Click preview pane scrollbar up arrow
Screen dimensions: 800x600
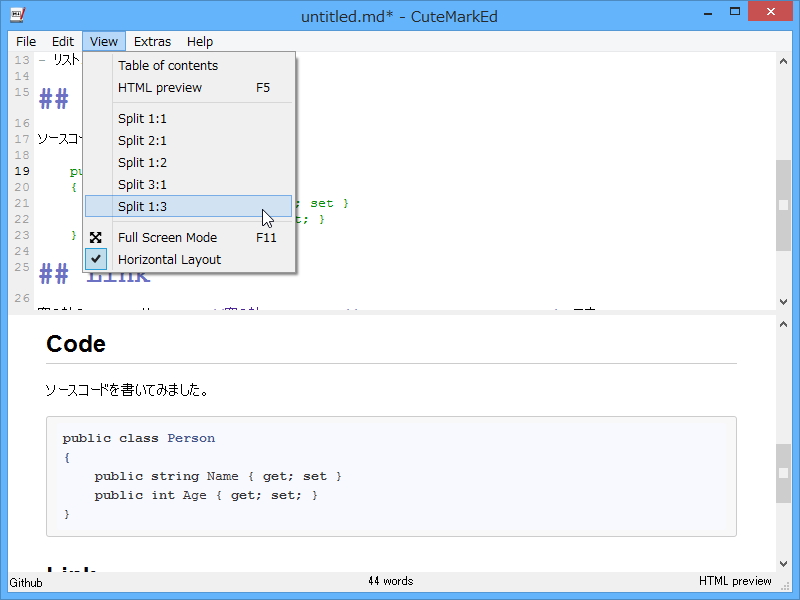tap(783, 324)
